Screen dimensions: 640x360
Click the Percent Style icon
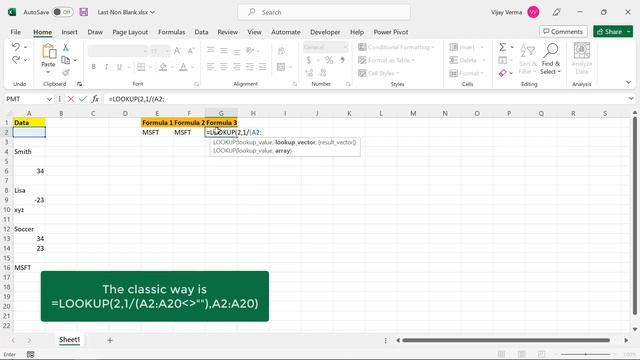click(x=329, y=60)
